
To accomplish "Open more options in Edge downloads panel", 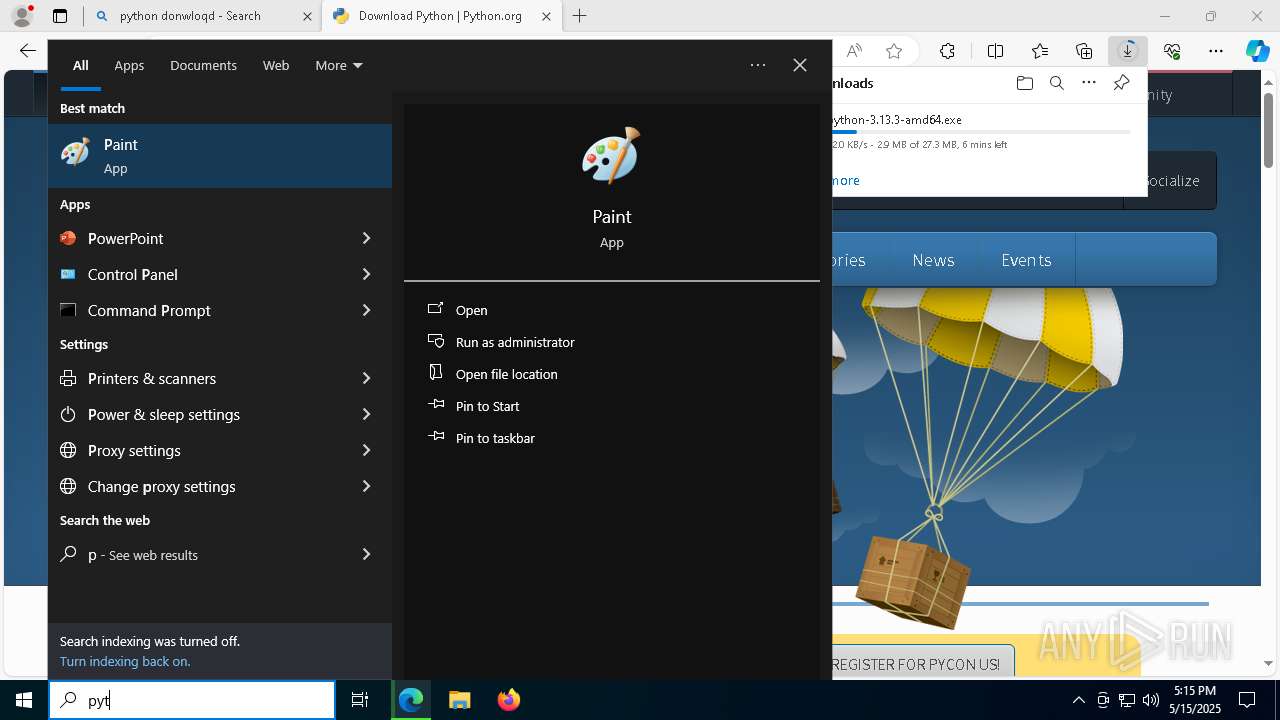I will pos(1089,83).
